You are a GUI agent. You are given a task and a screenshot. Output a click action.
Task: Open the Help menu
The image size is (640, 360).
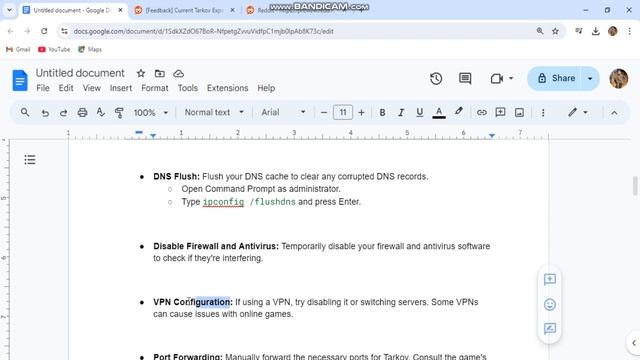pos(266,88)
